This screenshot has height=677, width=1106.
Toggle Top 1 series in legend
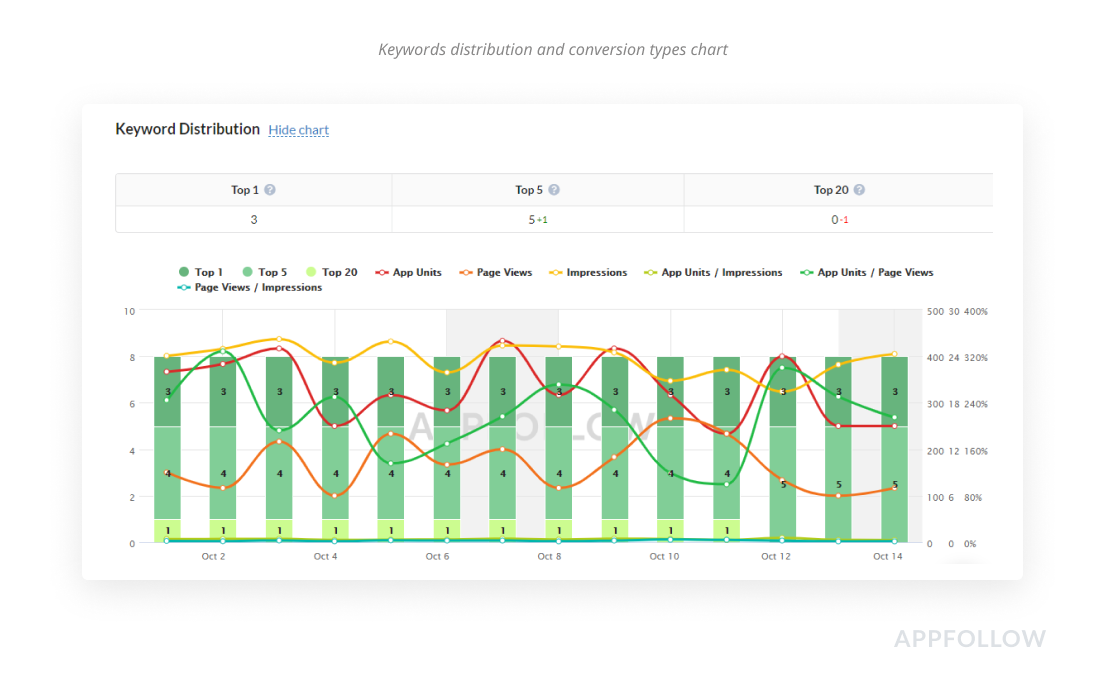(x=201, y=272)
